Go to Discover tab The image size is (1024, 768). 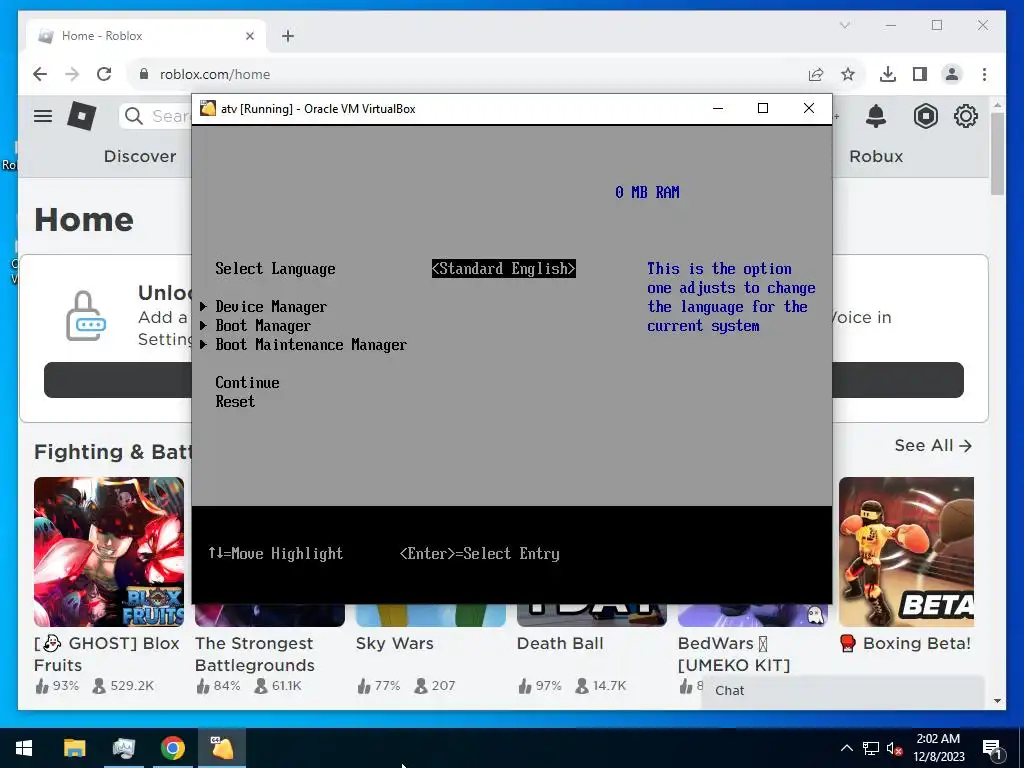tap(140, 157)
